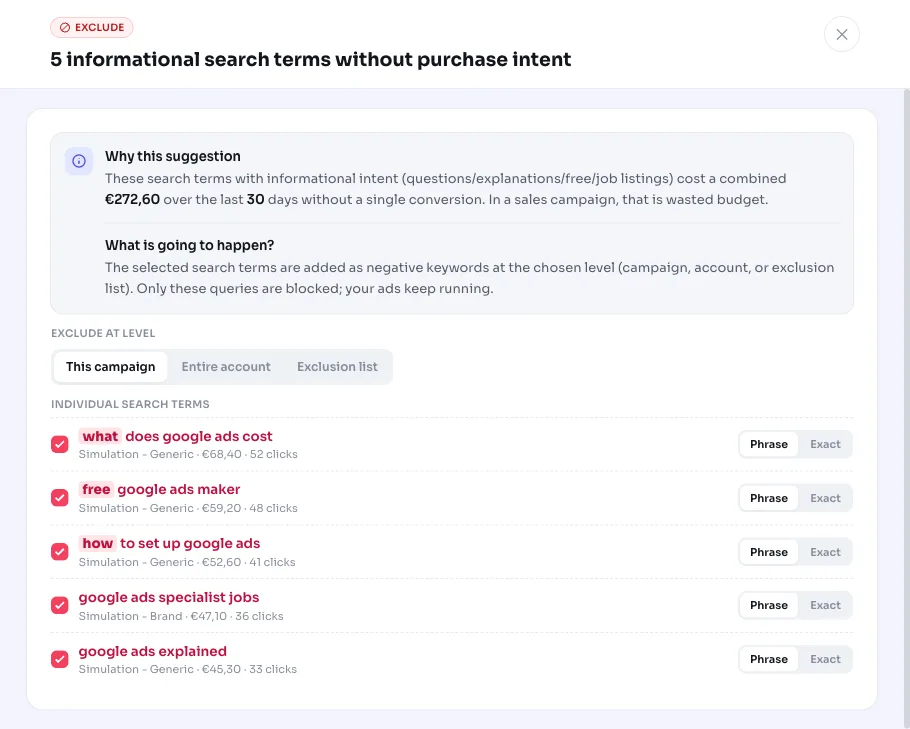
Task: Click 'how to set up google ads' text
Action: [x=169, y=543]
